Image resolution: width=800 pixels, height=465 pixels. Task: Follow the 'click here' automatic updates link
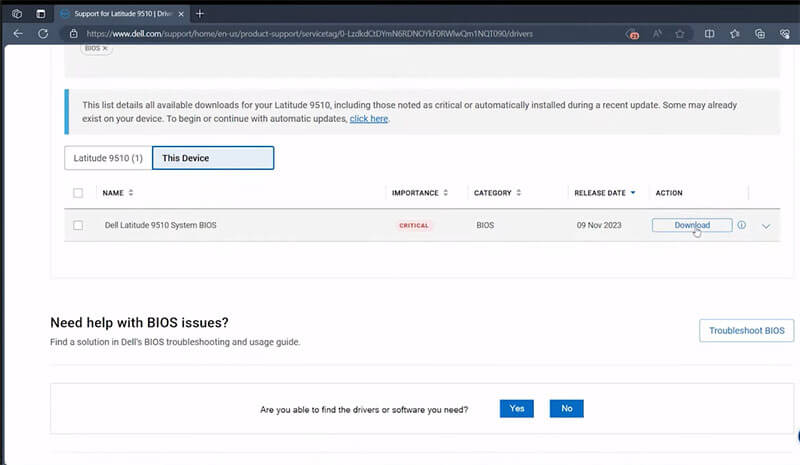pyautogui.click(x=369, y=118)
